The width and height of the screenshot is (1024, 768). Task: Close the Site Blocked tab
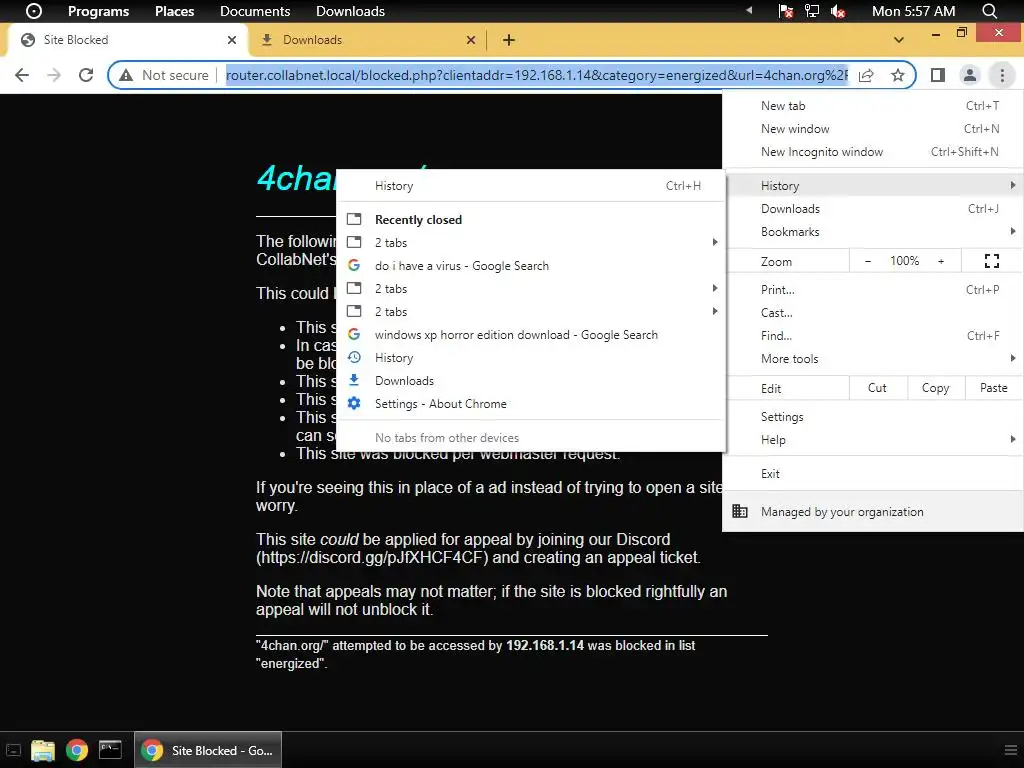(x=232, y=40)
